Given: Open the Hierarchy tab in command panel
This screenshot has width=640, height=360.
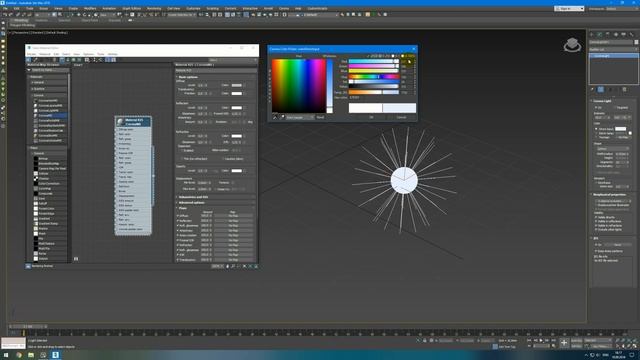Looking at the screenshot, I should (607, 34).
